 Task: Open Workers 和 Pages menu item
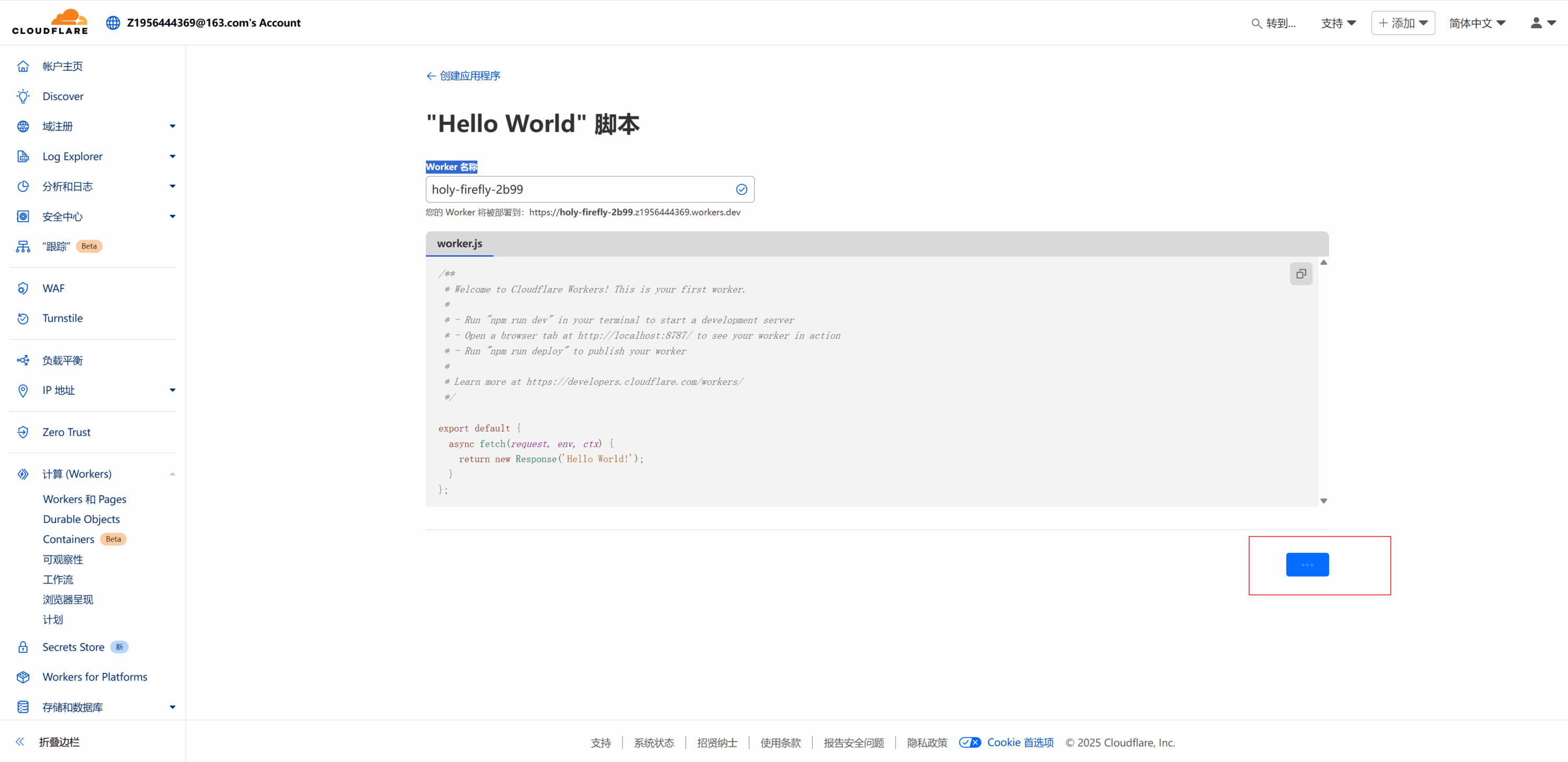[85, 499]
